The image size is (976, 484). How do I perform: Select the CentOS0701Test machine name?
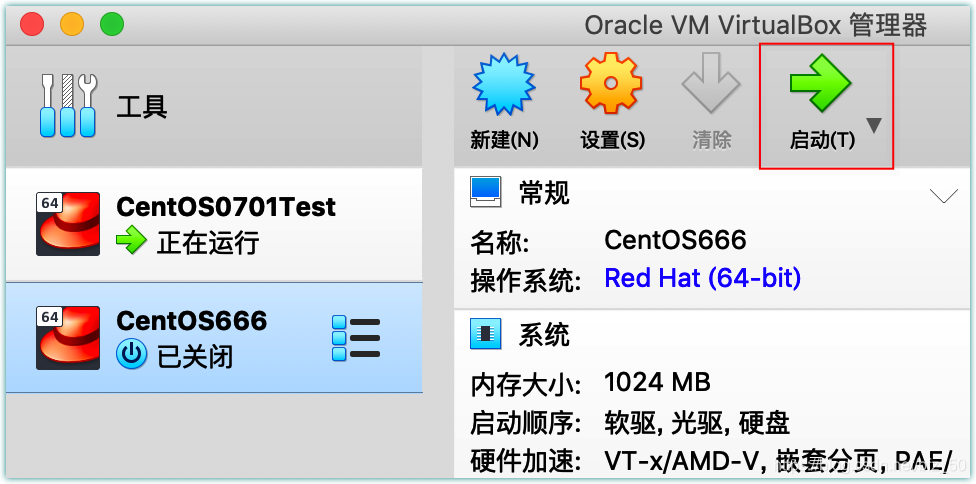pyautogui.click(x=226, y=207)
